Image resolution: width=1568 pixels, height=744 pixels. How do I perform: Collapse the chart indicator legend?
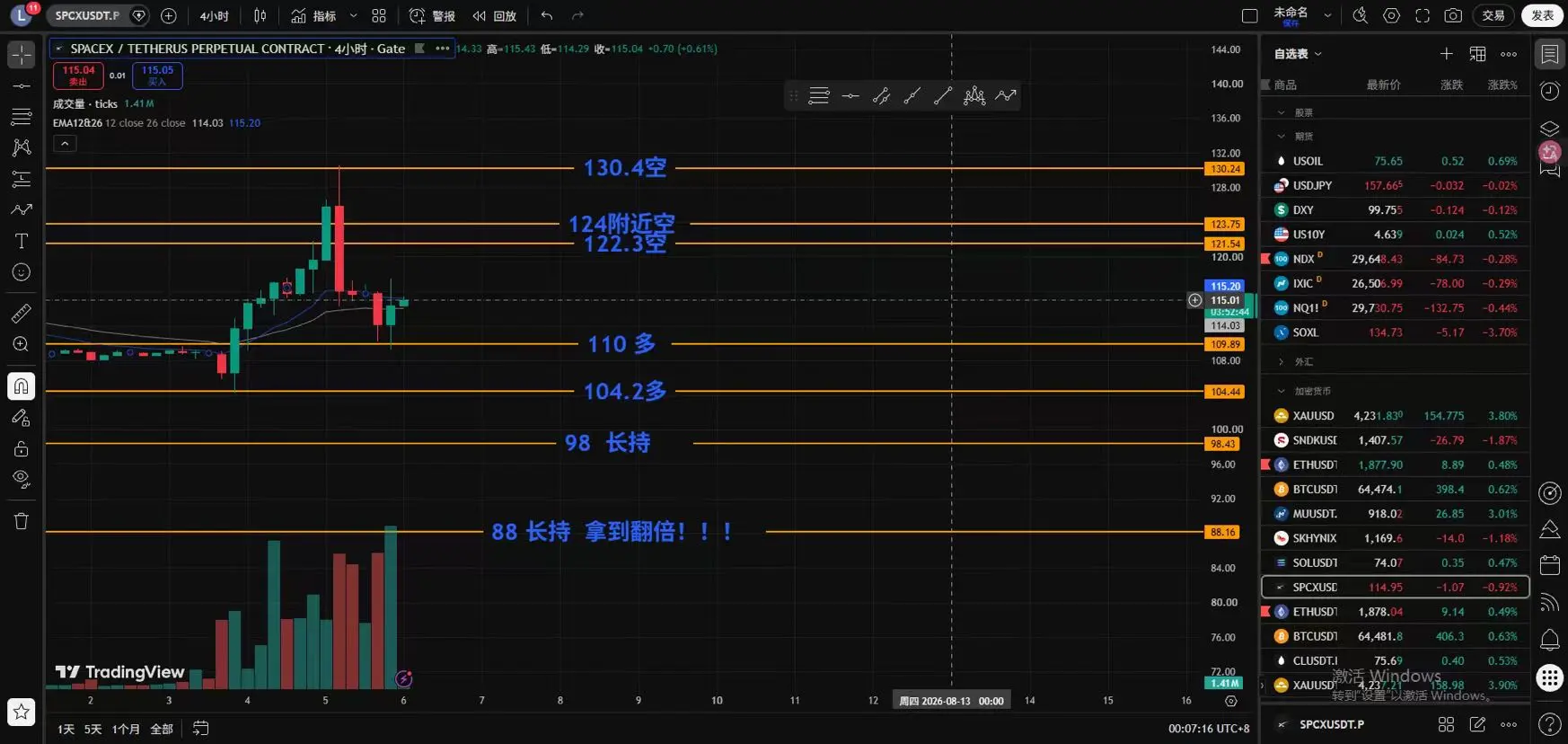[x=65, y=144]
